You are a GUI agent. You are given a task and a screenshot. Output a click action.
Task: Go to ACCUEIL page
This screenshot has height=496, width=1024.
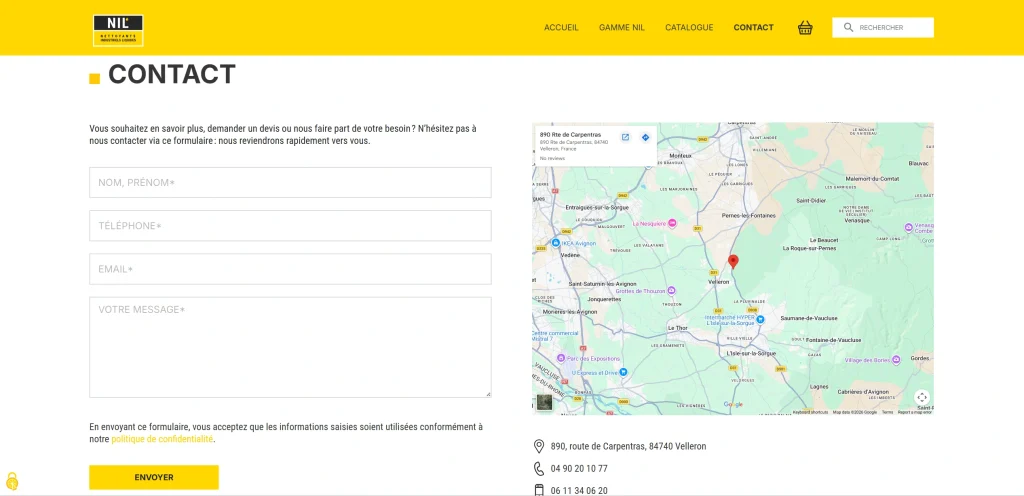(x=561, y=27)
